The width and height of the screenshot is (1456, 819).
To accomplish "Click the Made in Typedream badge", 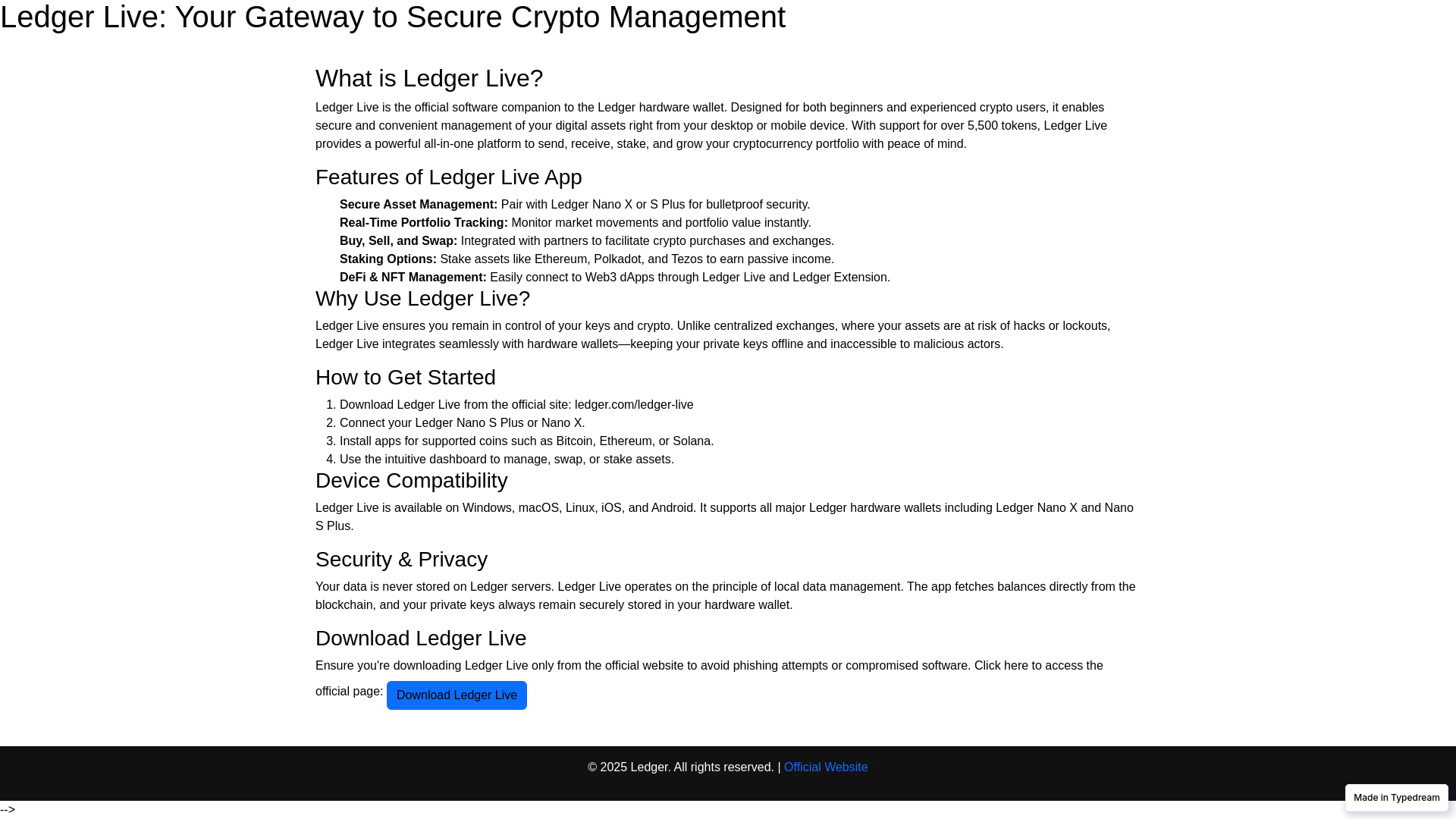I will pyautogui.click(x=1396, y=798).
